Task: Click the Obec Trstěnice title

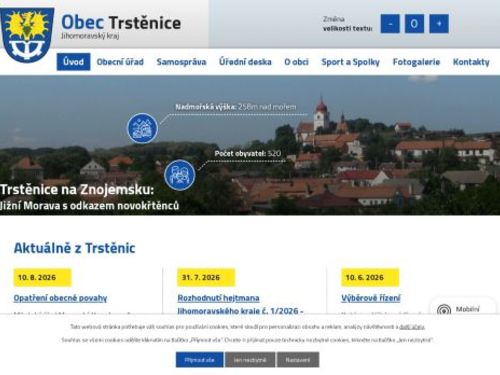Action: [121, 22]
